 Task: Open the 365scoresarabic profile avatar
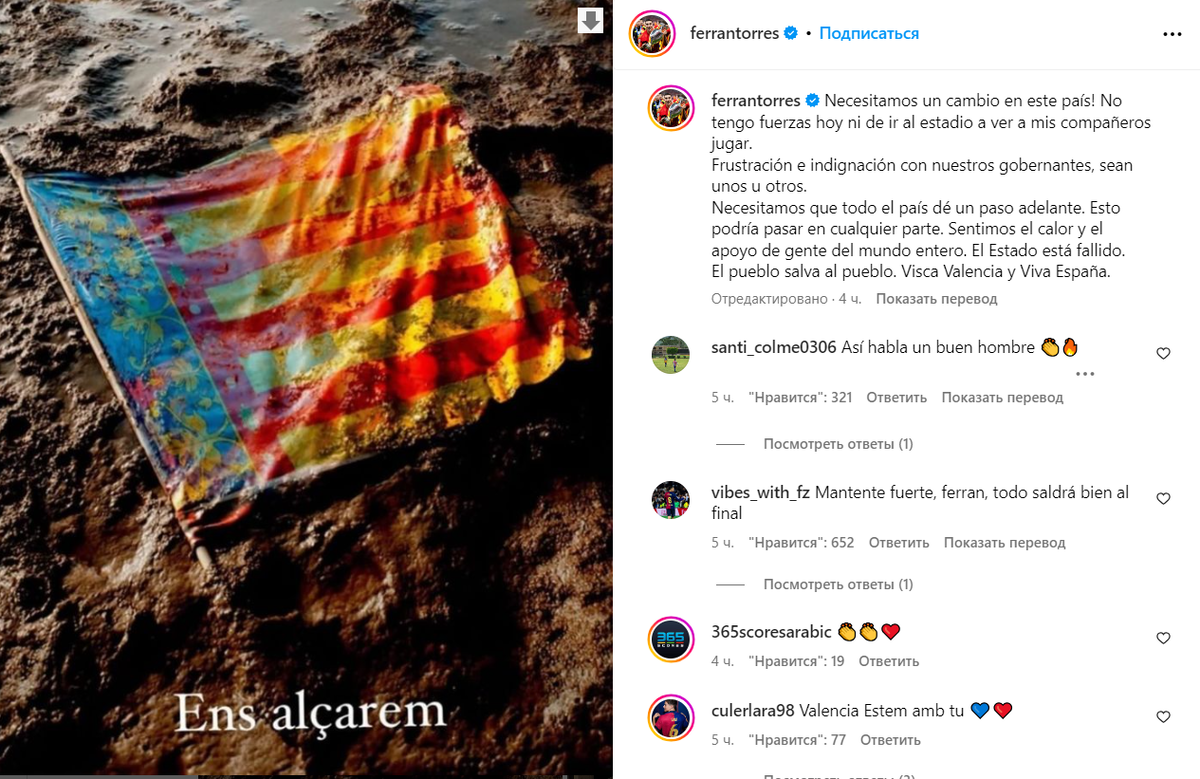670,639
